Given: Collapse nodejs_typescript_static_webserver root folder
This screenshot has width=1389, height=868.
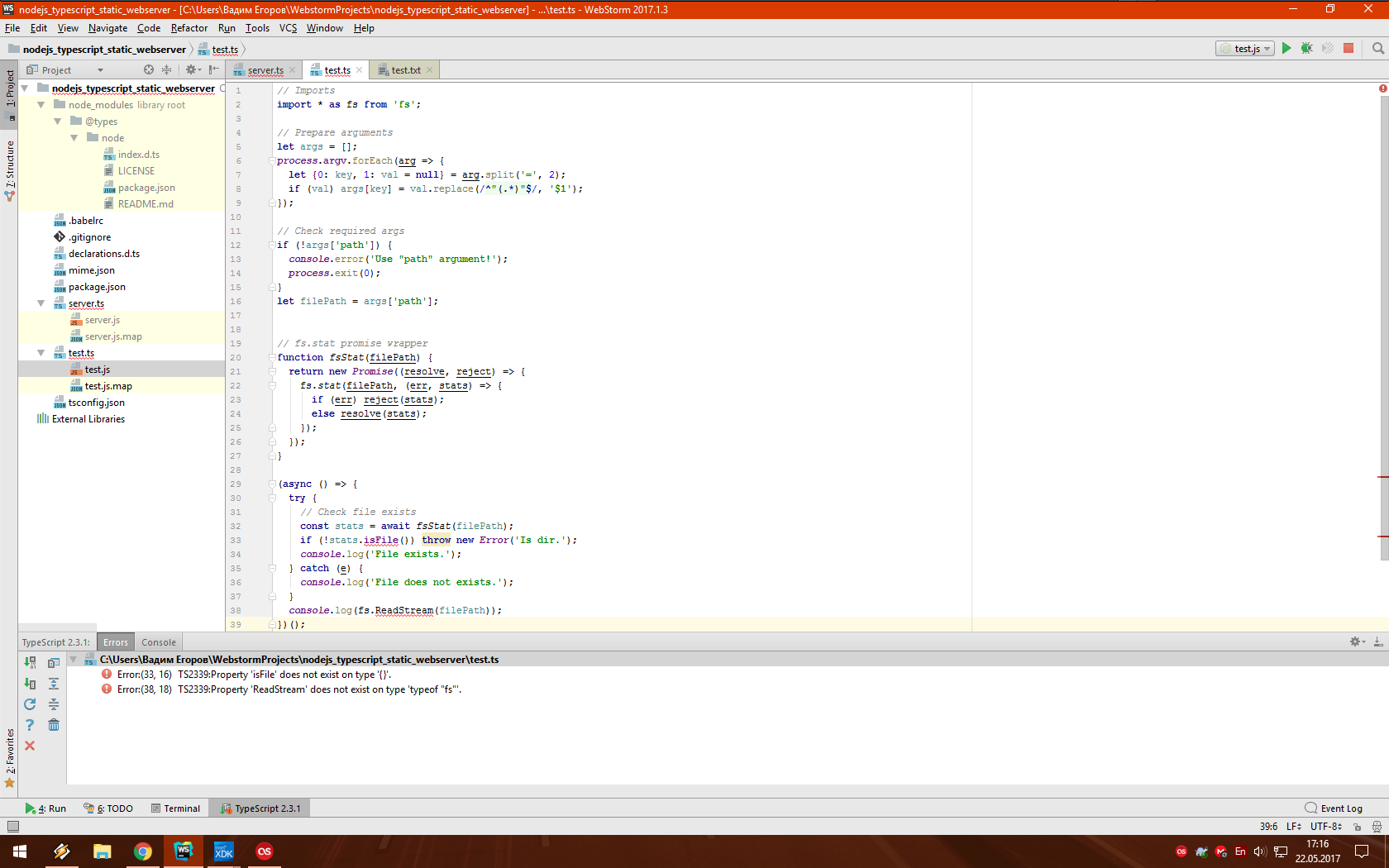Looking at the screenshot, I should (25, 88).
